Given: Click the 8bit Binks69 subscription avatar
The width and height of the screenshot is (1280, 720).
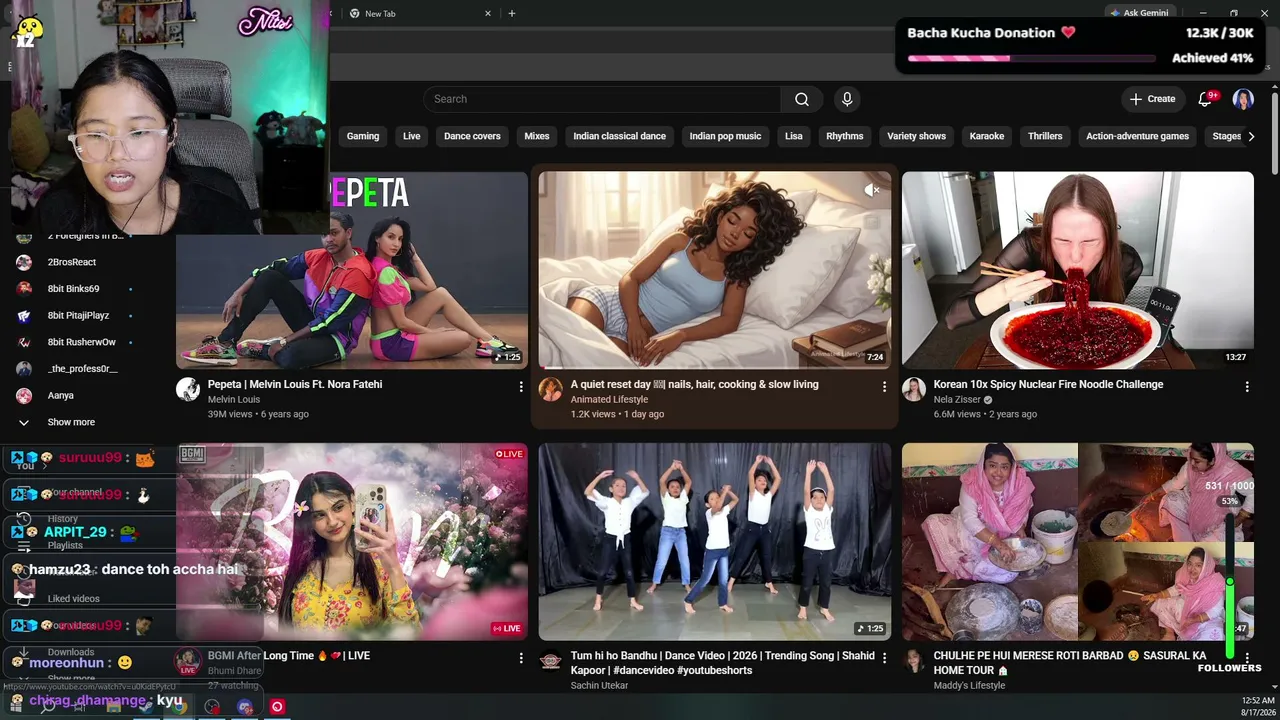Looking at the screenshot, I should pyautogui.click(x=24, y=289).
